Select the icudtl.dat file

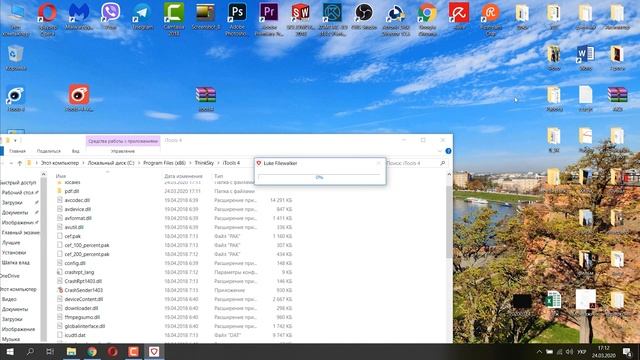[75, 335]
